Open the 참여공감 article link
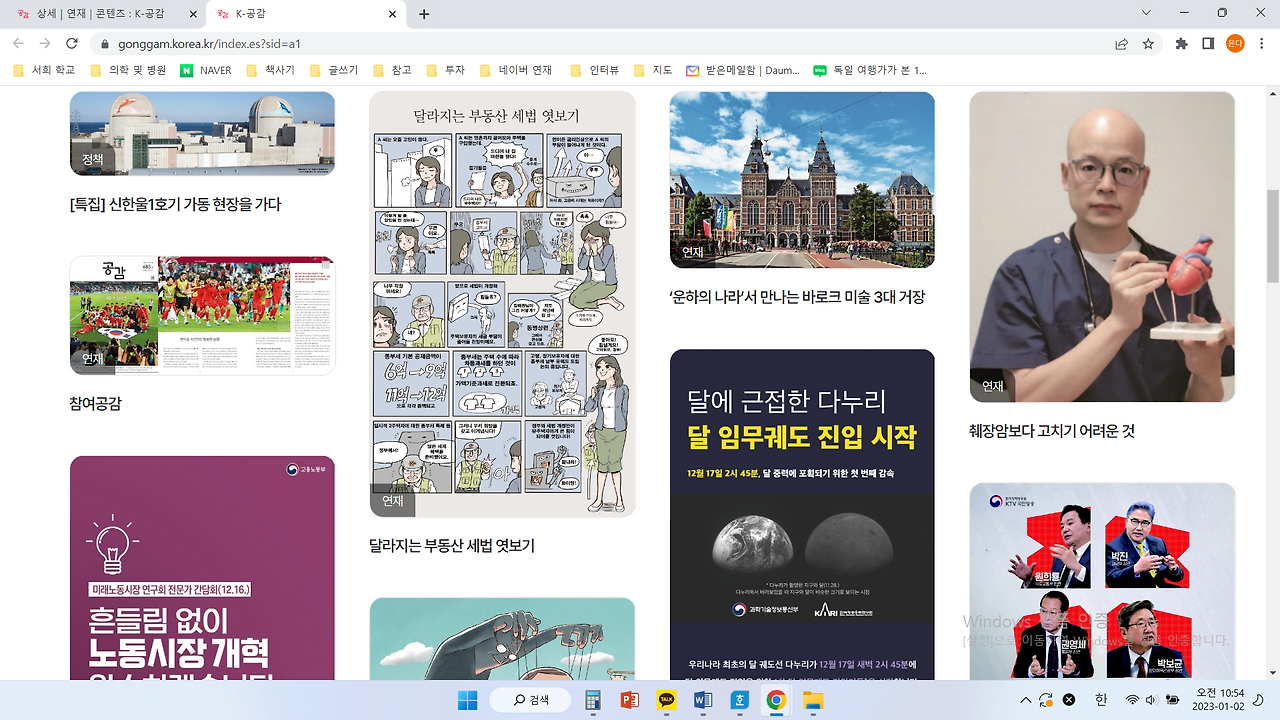Screen dimensions: 1280x720 pyautogui.click(x=95, y=404)
